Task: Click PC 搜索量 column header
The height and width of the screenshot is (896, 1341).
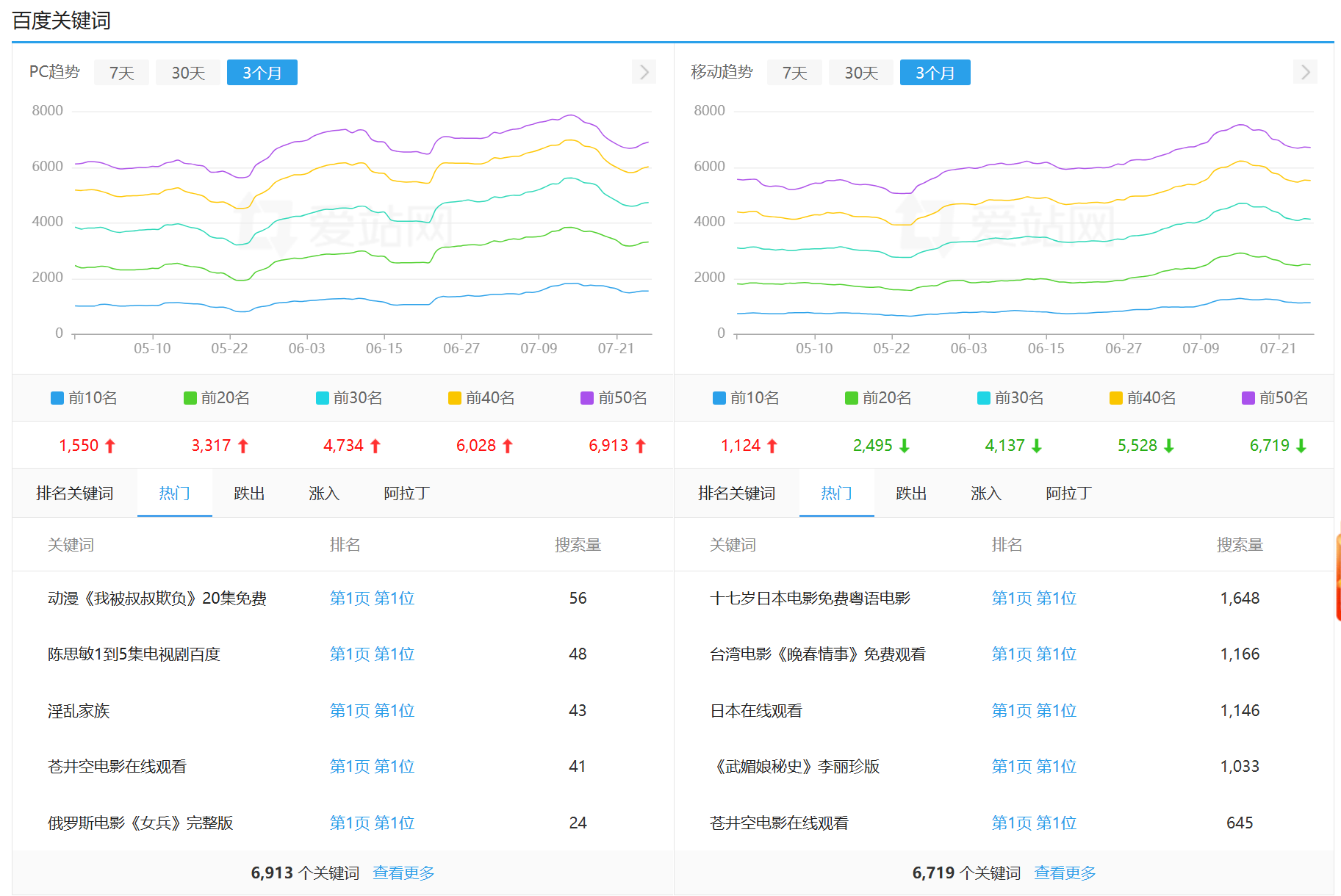Action: coord(578,545)
